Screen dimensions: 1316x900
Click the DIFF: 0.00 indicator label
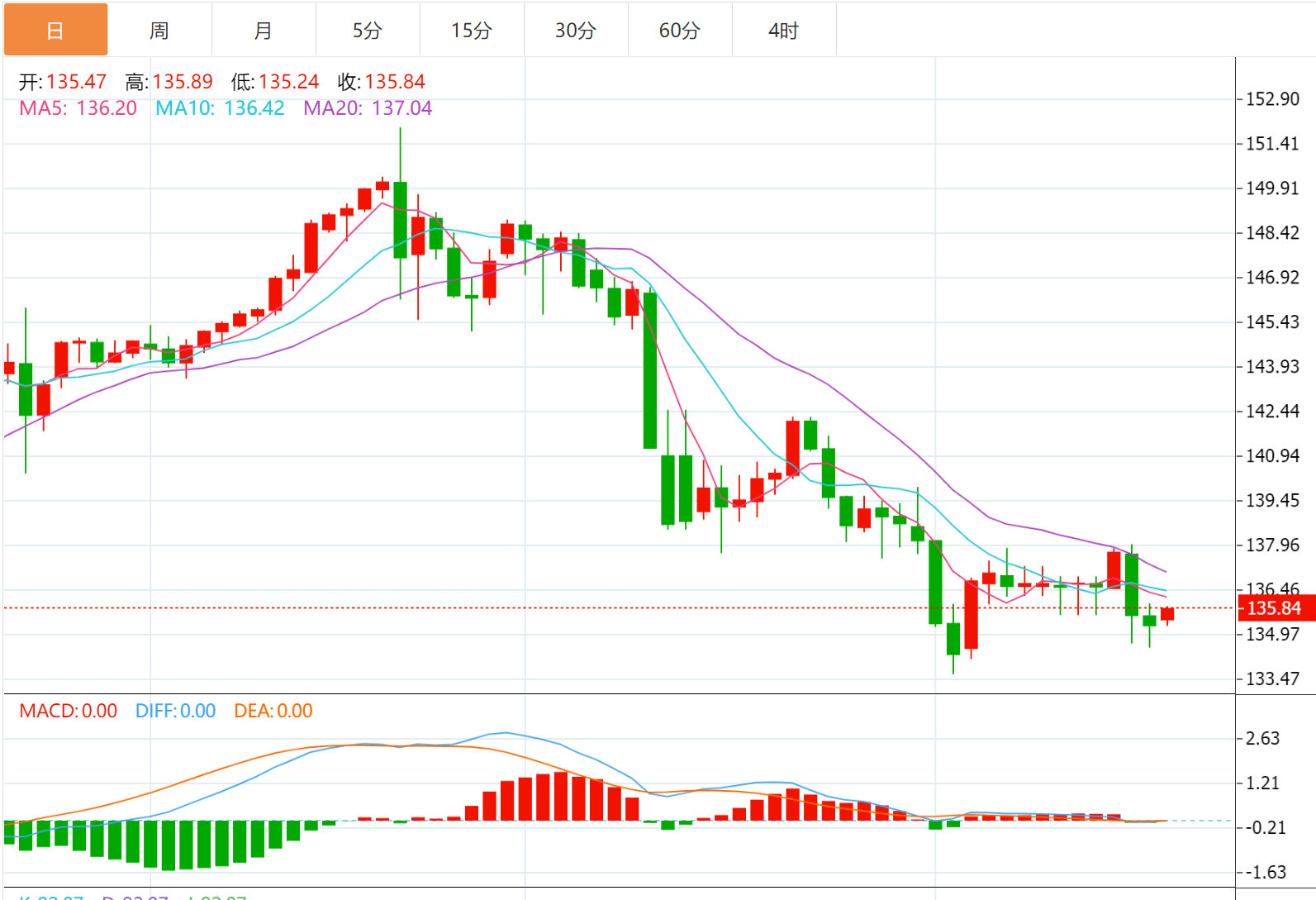pos(175,711)
